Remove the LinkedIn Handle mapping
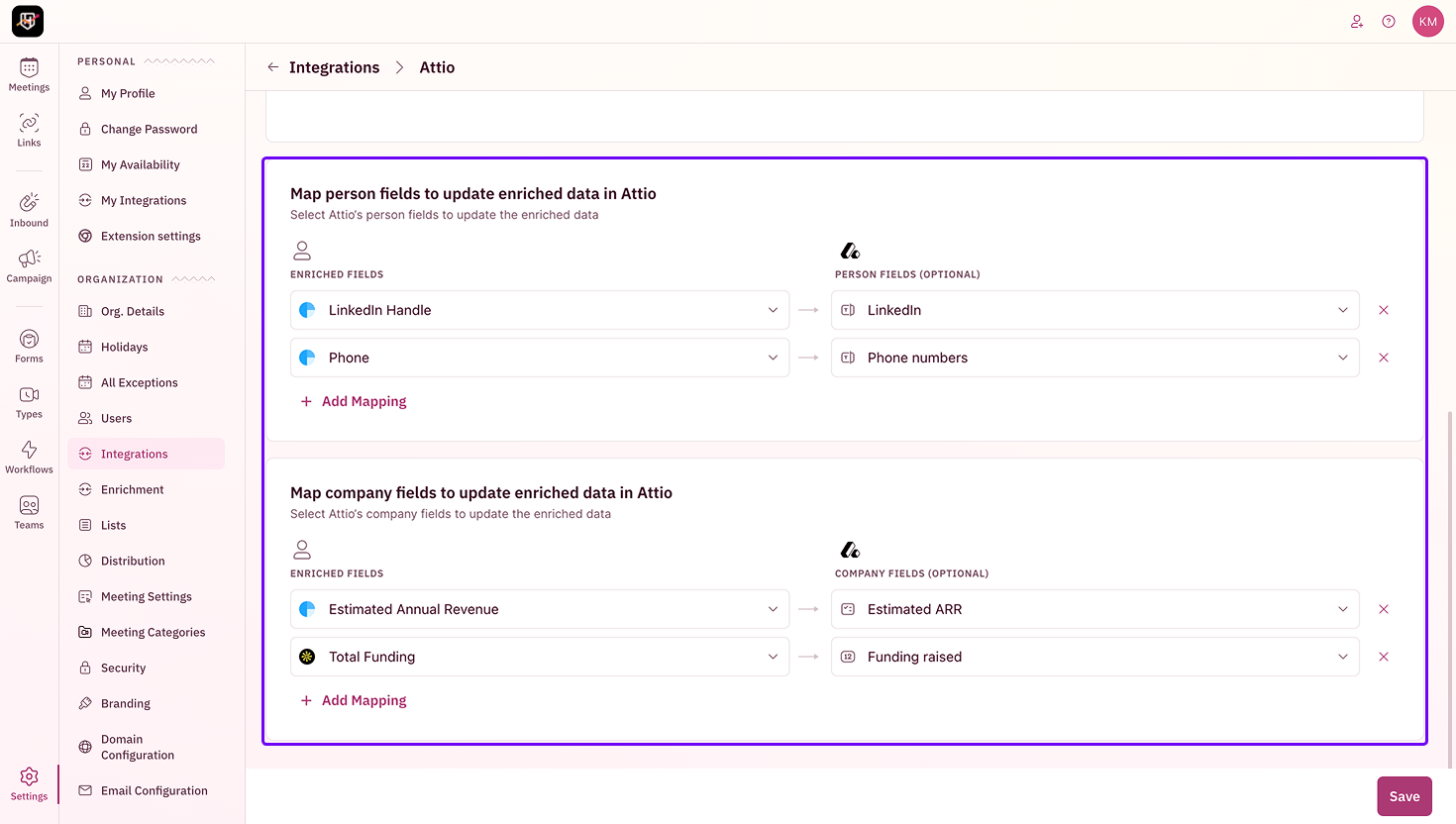Viewport: 1456px width, 824px height. [x=1384, y=310]
